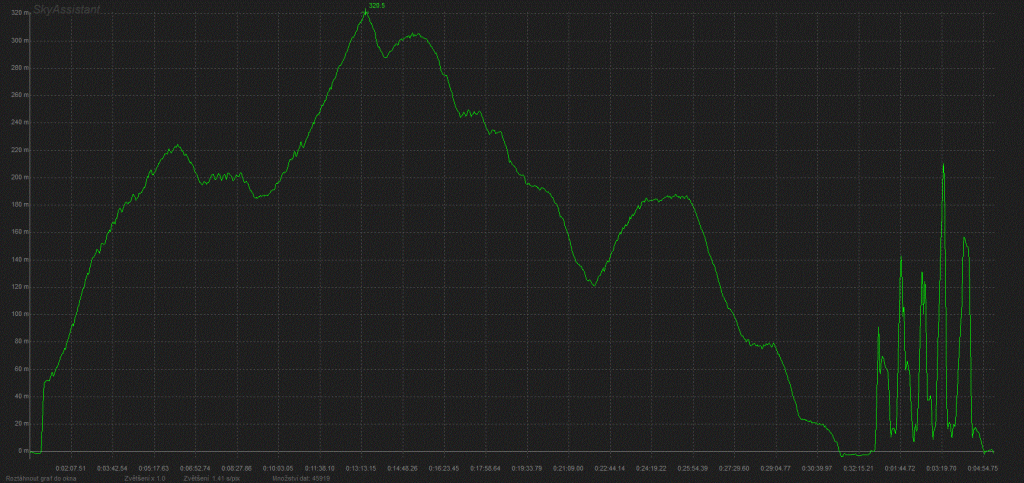Click the 0:02:07.51 time axis label
This screenshot has width=1024, height=483.
(x=71, y=467)
